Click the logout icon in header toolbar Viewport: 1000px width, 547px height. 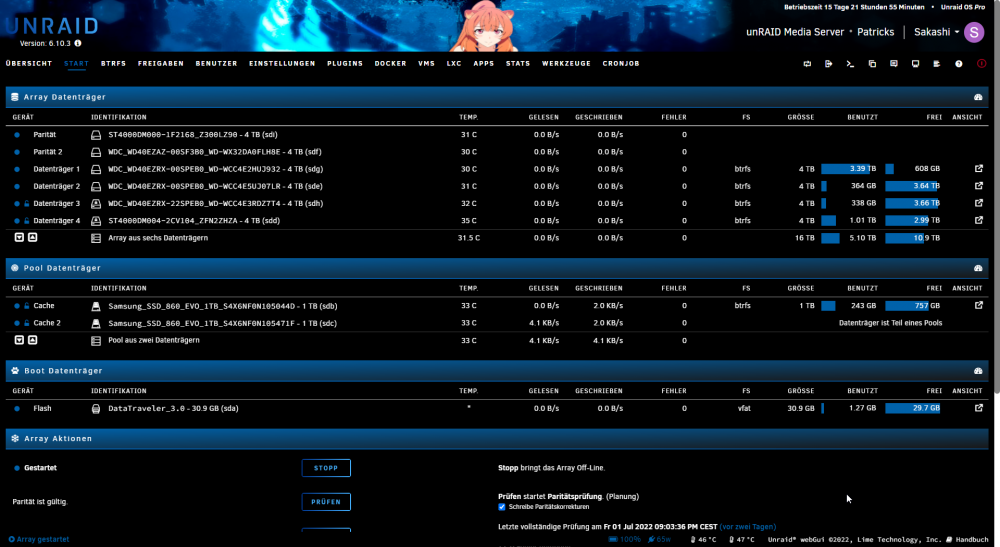tap(828, 64)
